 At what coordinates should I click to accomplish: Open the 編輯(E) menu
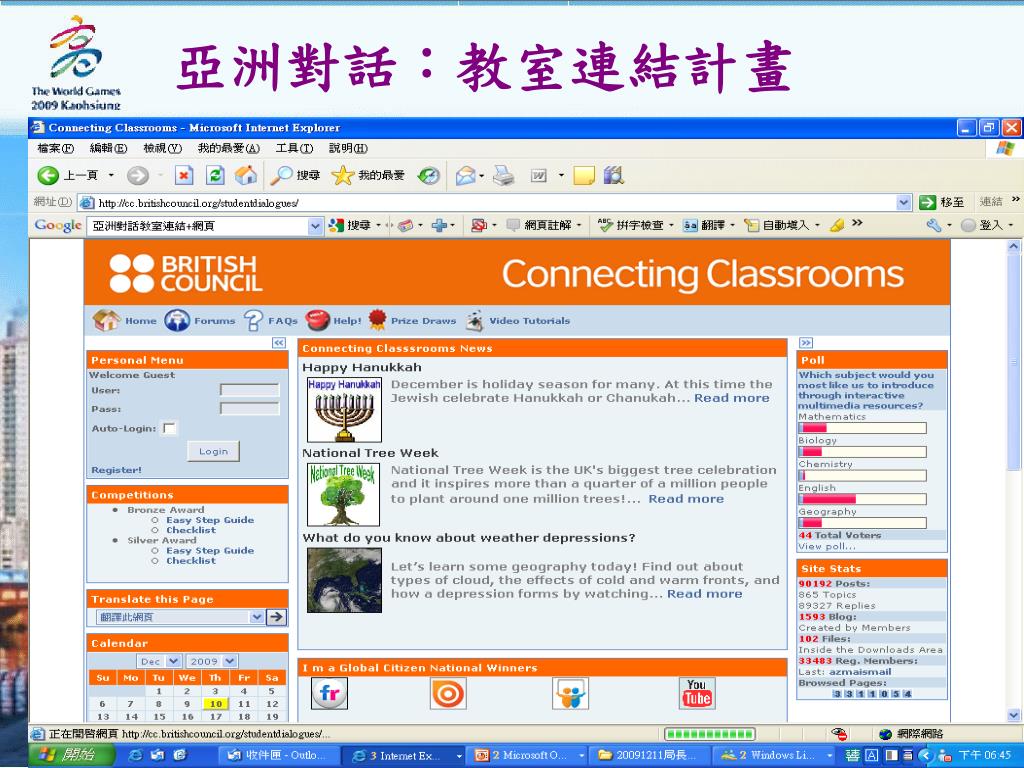108,148
